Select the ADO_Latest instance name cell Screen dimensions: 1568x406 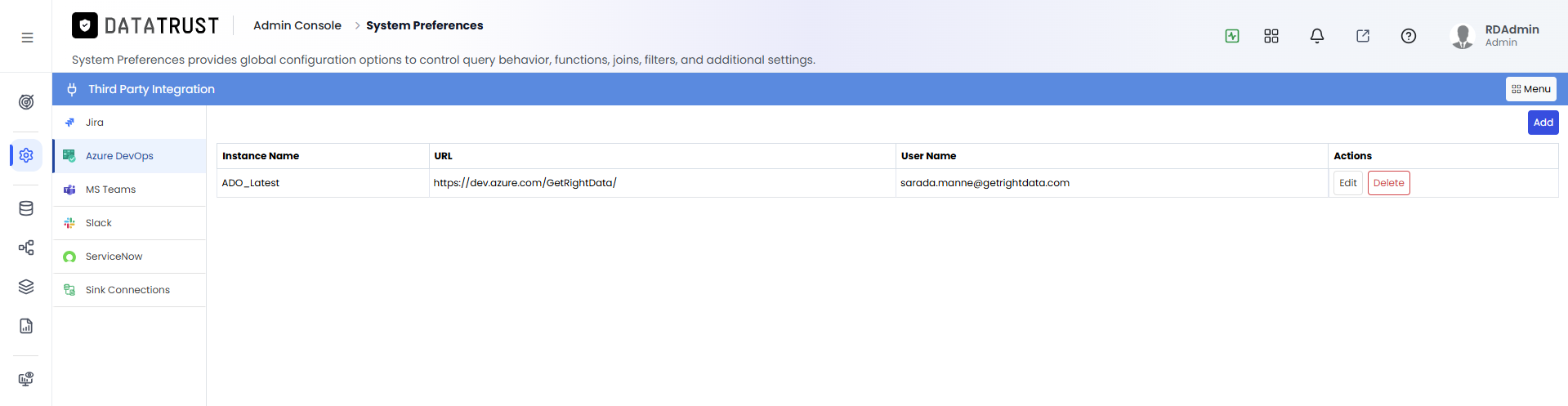tap(323, 183)
